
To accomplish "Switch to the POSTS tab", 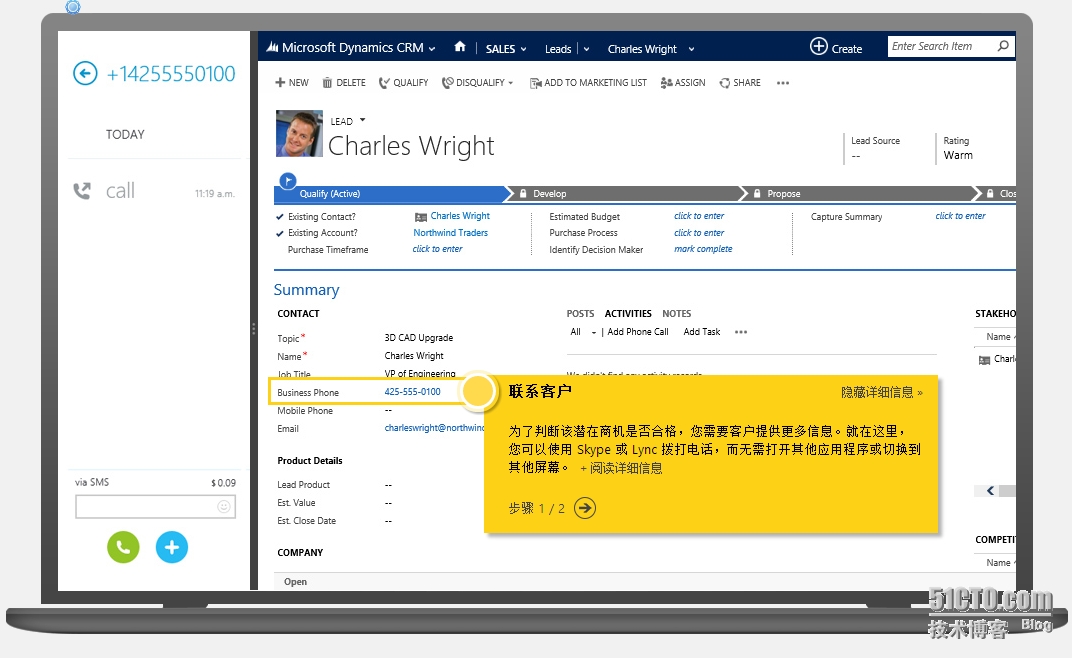I will tap(580, 313).
